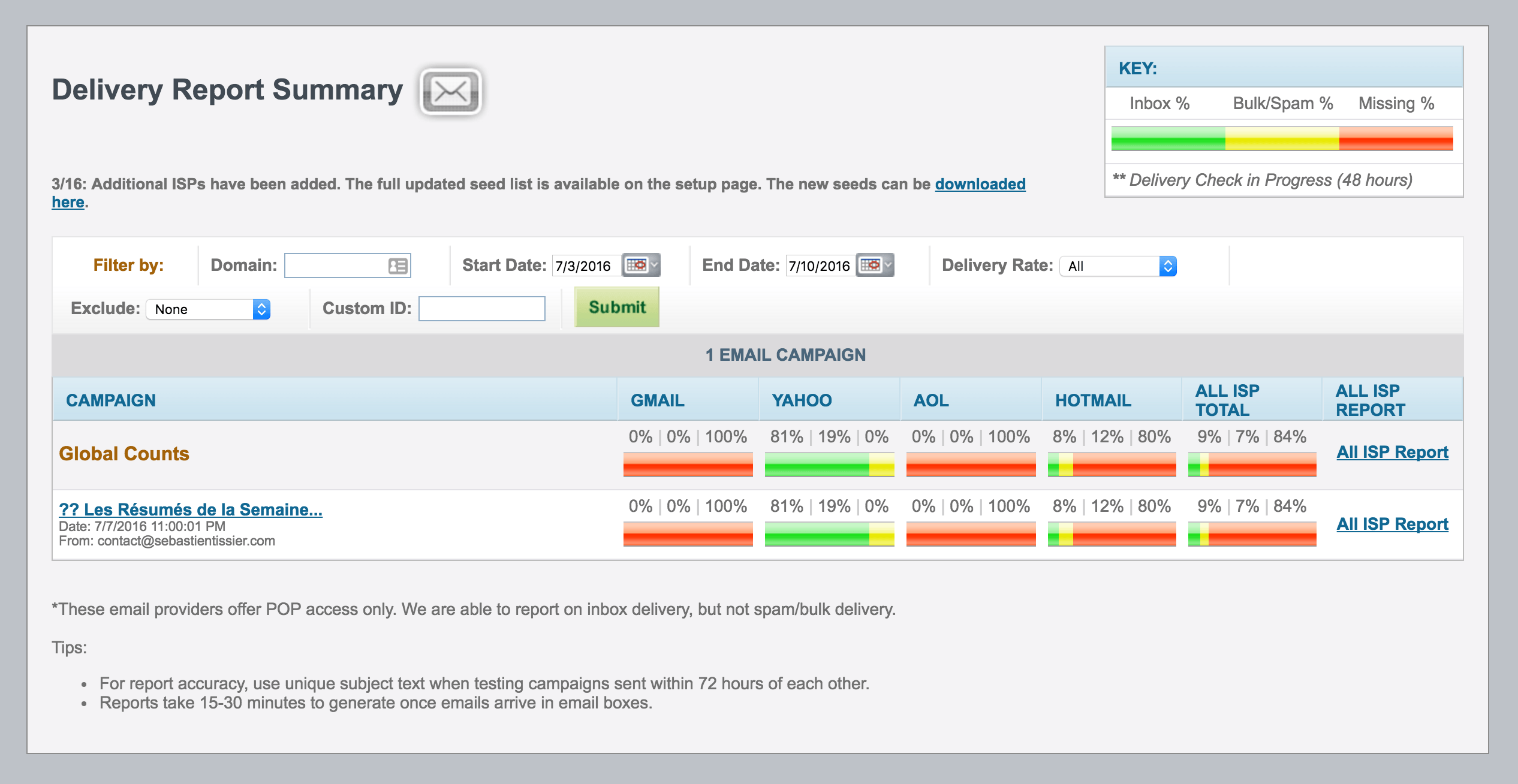This screenshot has width=1518, height=784.
Task: Expand the Delivery Rate dropdown
Action: click(1118, 266)
